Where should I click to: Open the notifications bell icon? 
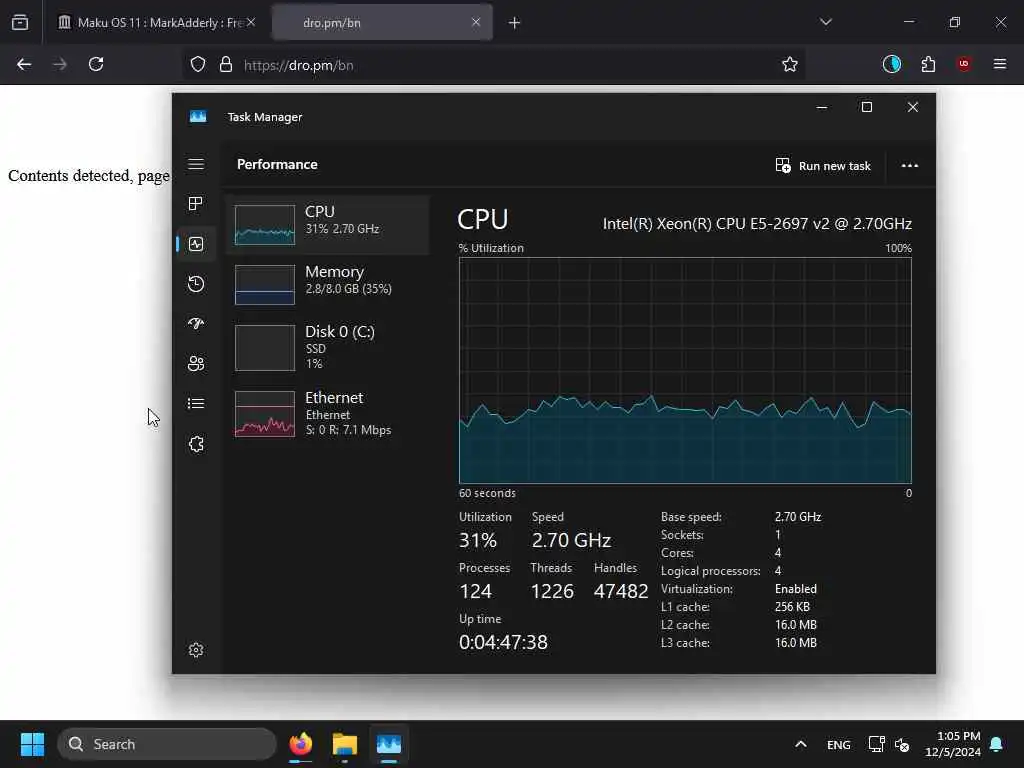click(997, 744)
